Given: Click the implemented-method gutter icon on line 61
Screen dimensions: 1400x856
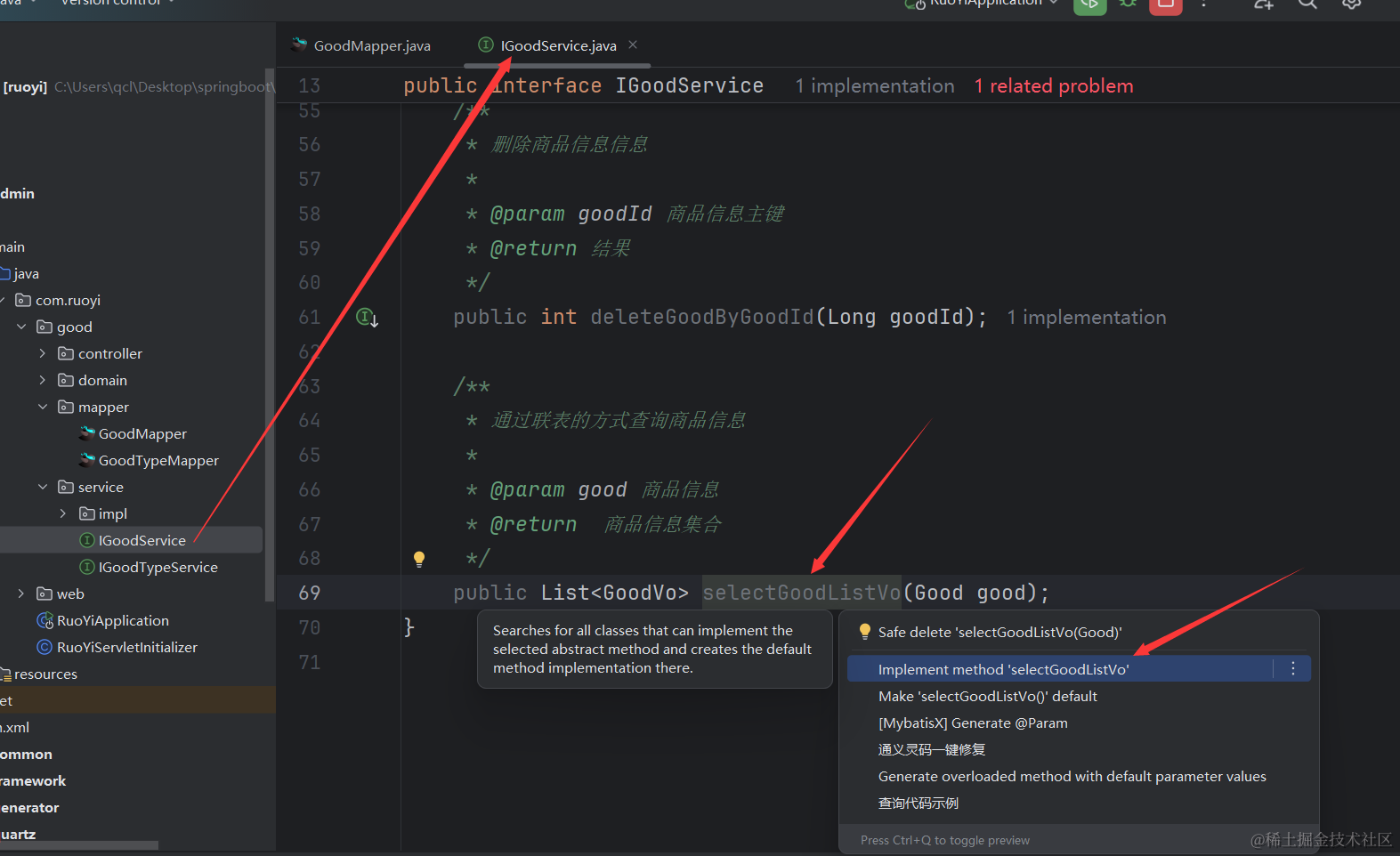Looking at the screenshot, I should (x=367, y=317).
